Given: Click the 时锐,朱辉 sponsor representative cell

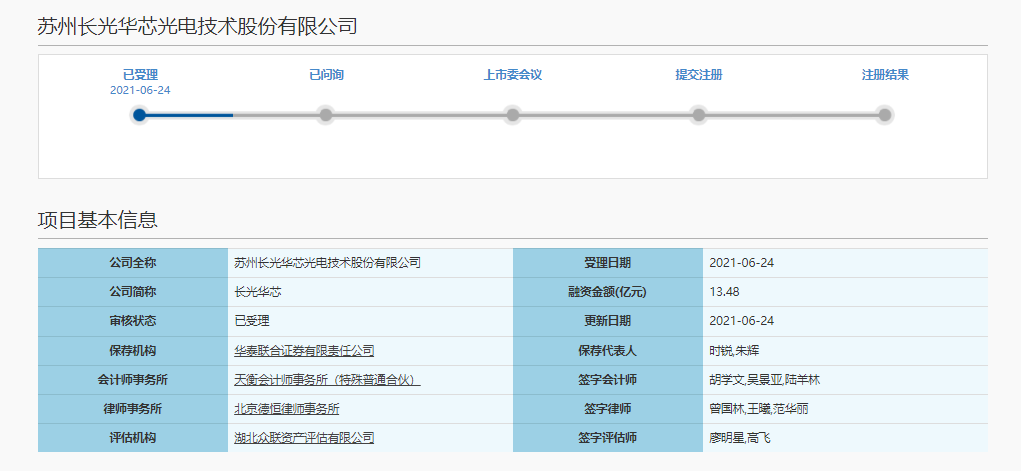Looking at the screenshot, I should click(735, 351).
